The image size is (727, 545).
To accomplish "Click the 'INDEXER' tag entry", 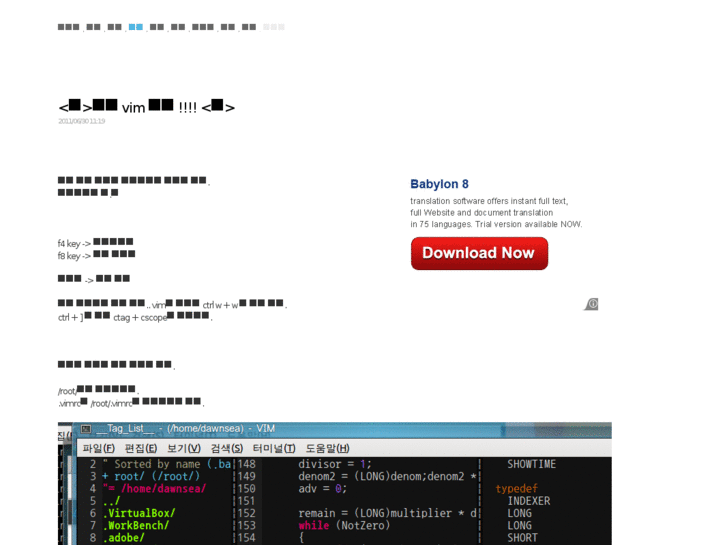I will [x=529, y=501].
